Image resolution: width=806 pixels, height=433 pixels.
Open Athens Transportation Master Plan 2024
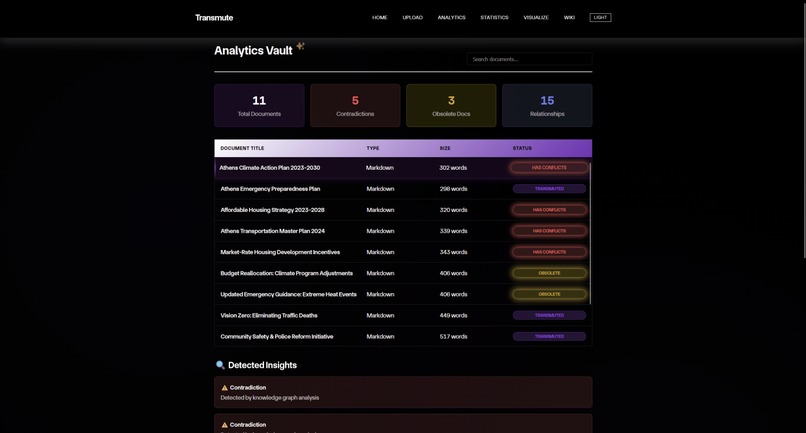pos(272,231)
